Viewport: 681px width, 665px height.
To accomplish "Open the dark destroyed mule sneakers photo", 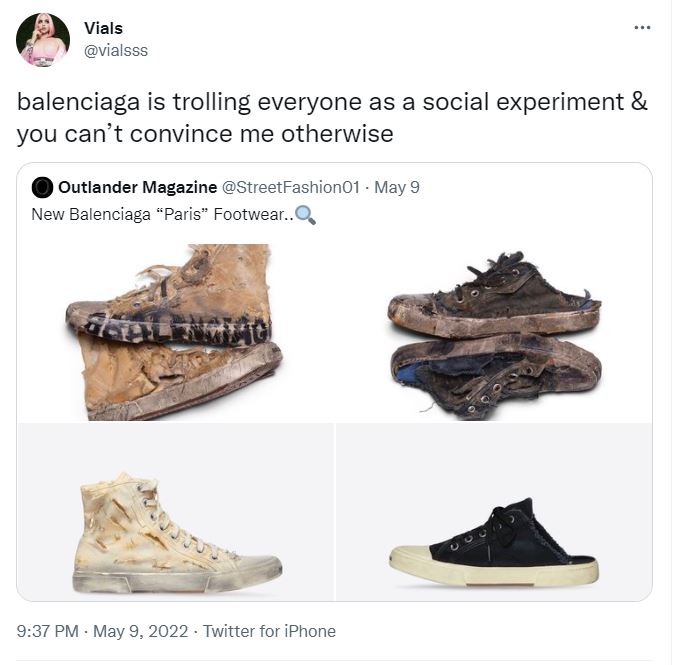I will pyautogui.click(x=494, y=332).
